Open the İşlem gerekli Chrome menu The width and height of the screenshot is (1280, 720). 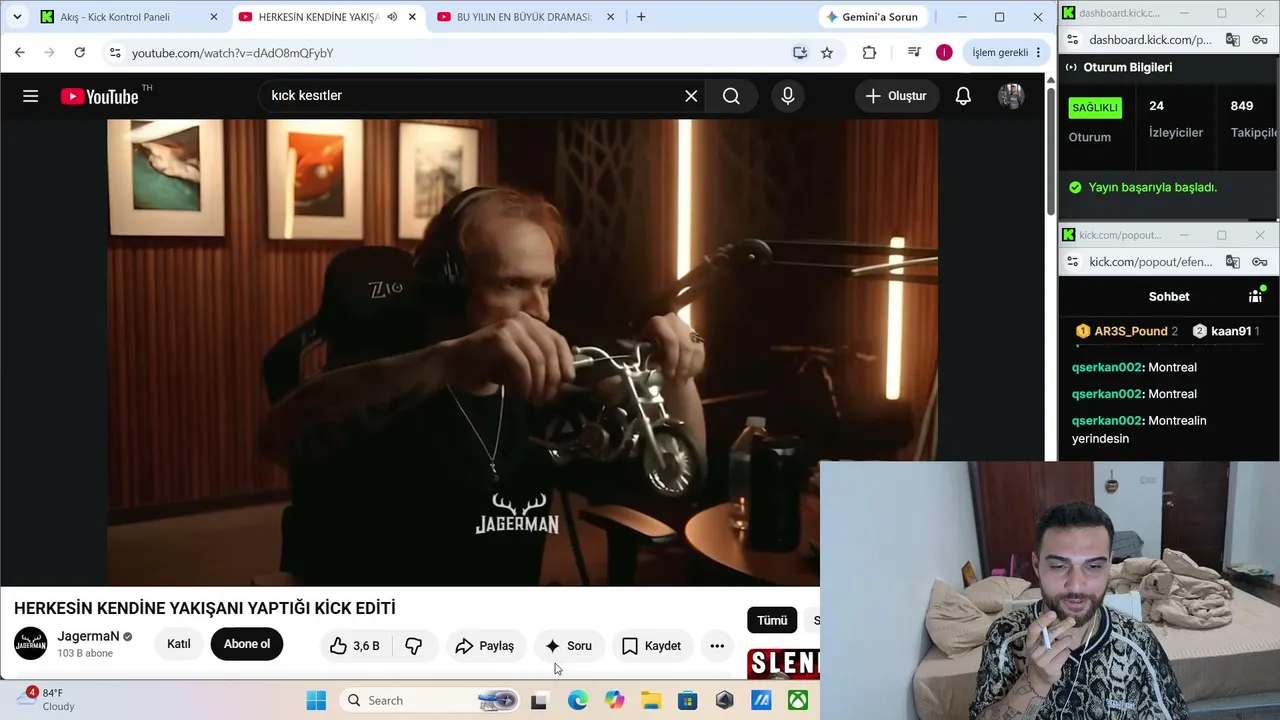click(1008, 53)
